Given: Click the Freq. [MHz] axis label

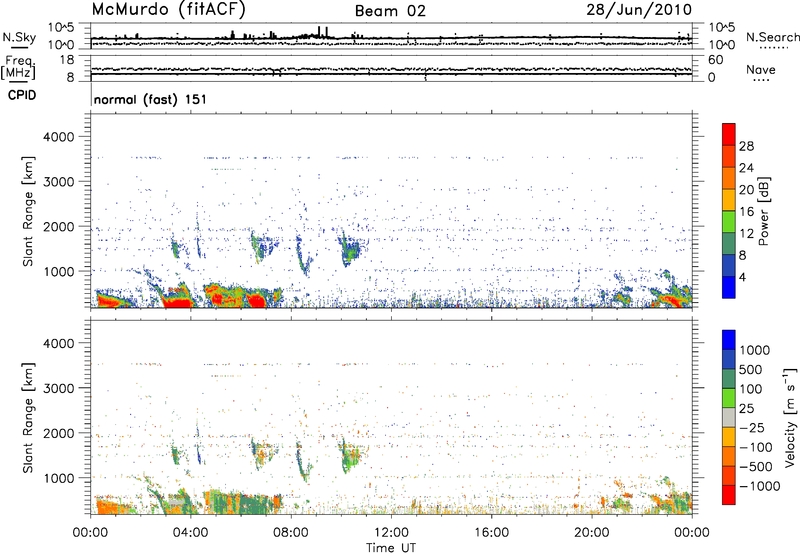Looking at the screenshot, I should point(18,68).
